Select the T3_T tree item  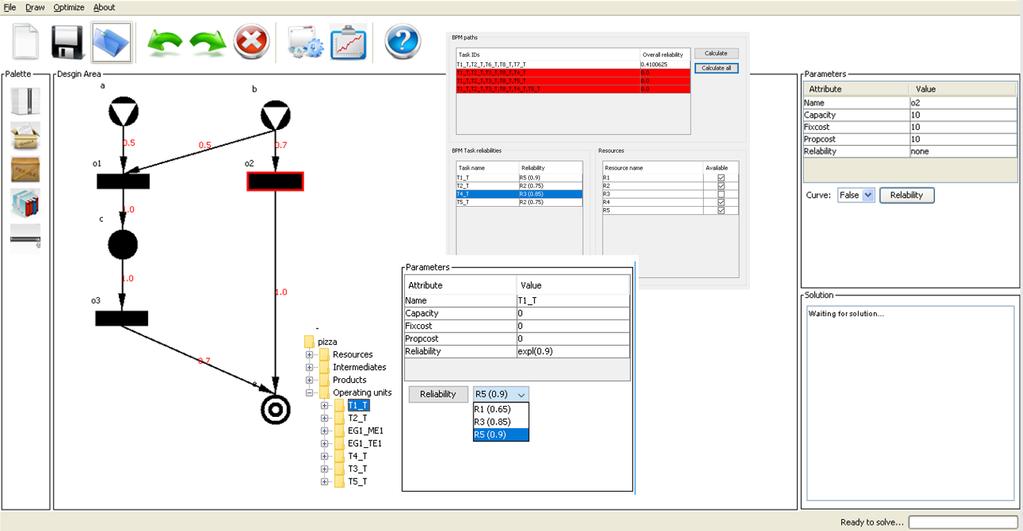point(358,468)
